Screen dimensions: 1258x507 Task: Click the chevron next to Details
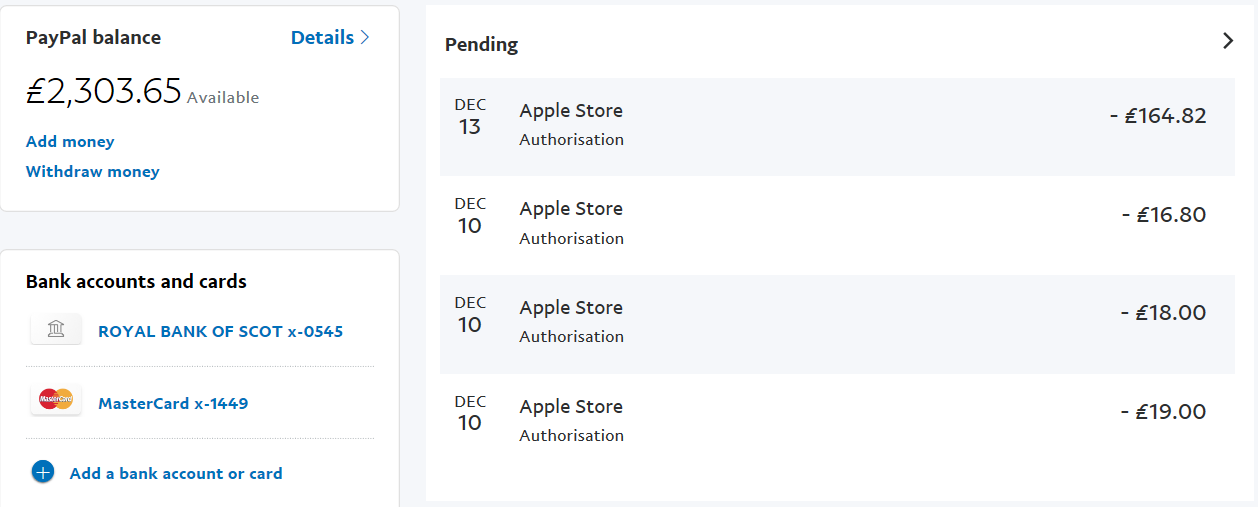click(x=365, y=37)
